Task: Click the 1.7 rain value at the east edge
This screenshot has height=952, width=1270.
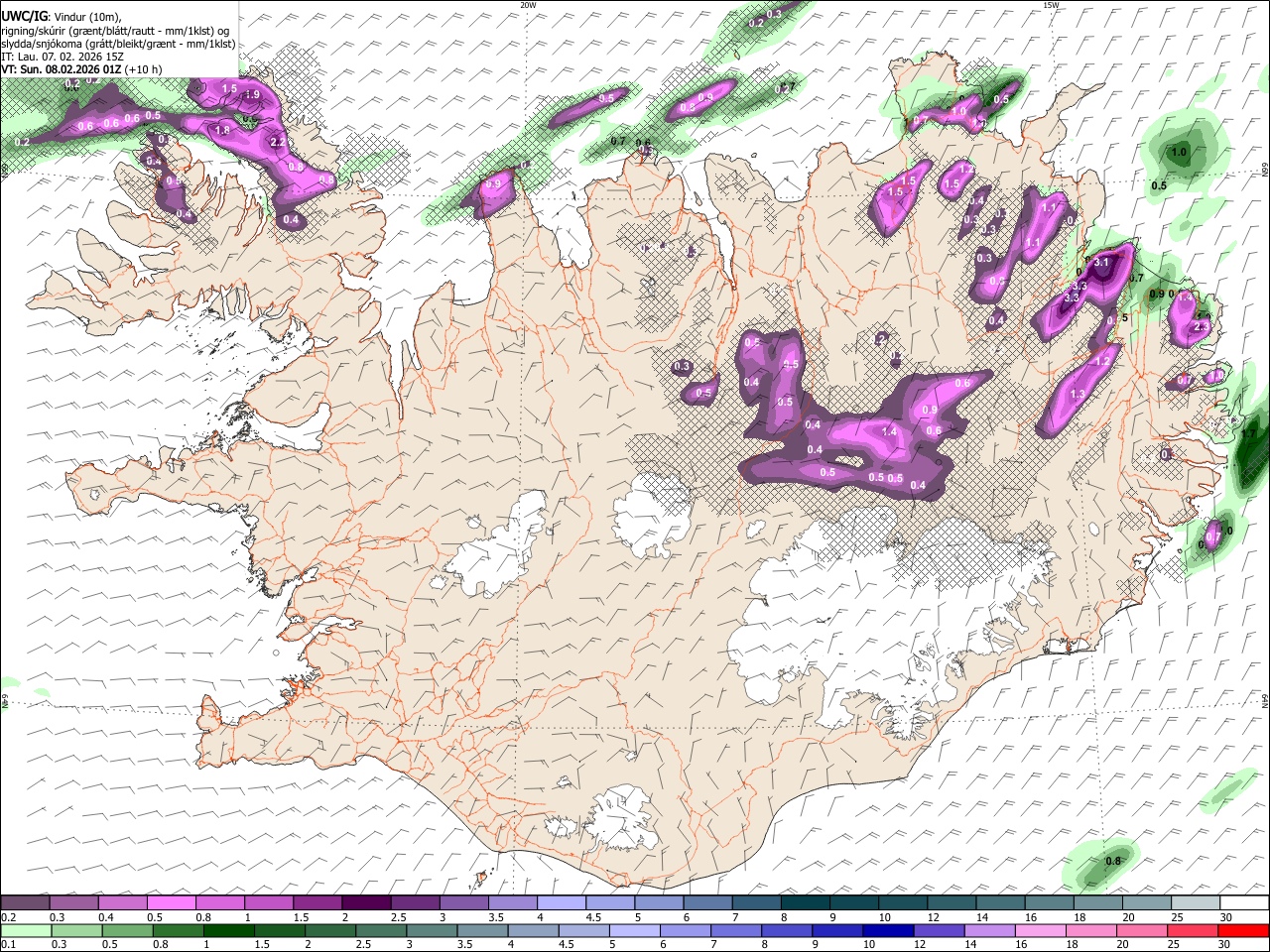Action: tap(1249, 433)
